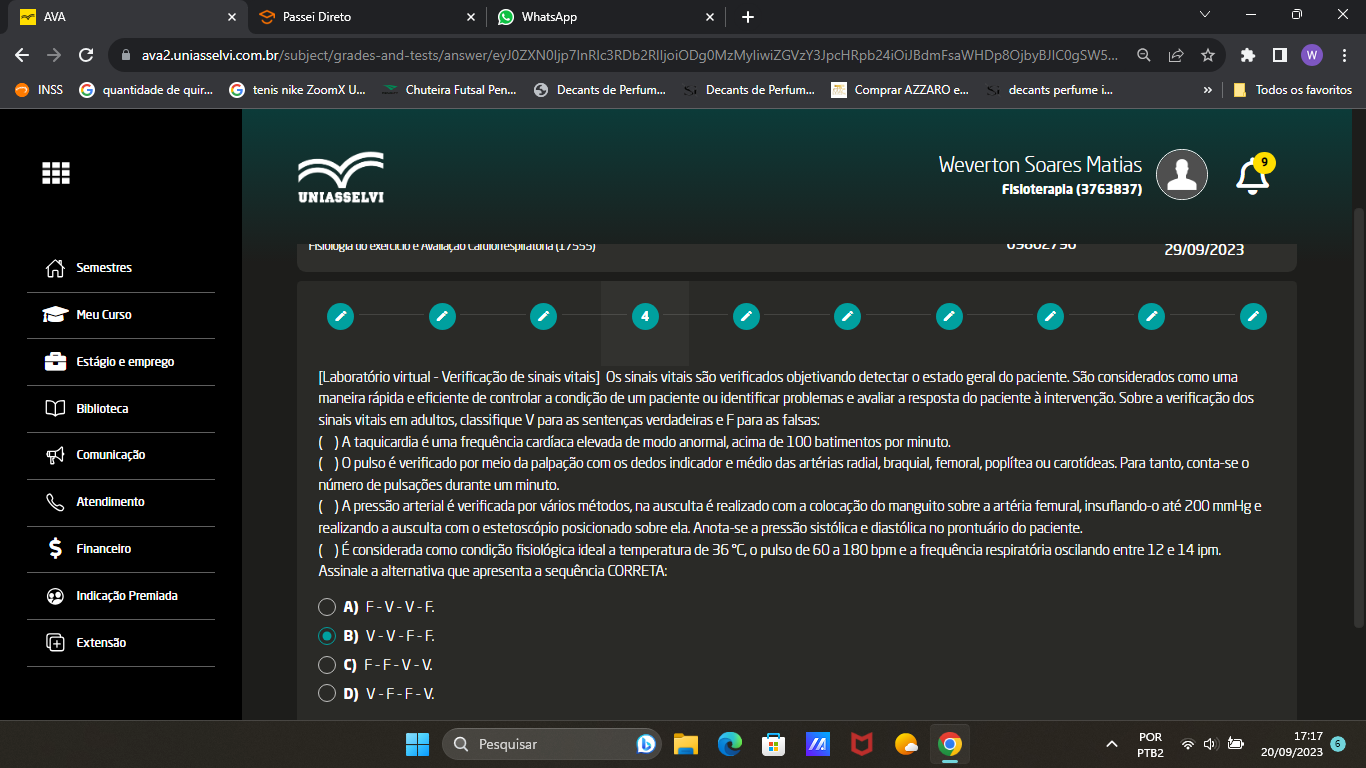Open Chrome tab search dropdown arrow
This screenshot has height=768, width=1366.
pos(1205,16)
